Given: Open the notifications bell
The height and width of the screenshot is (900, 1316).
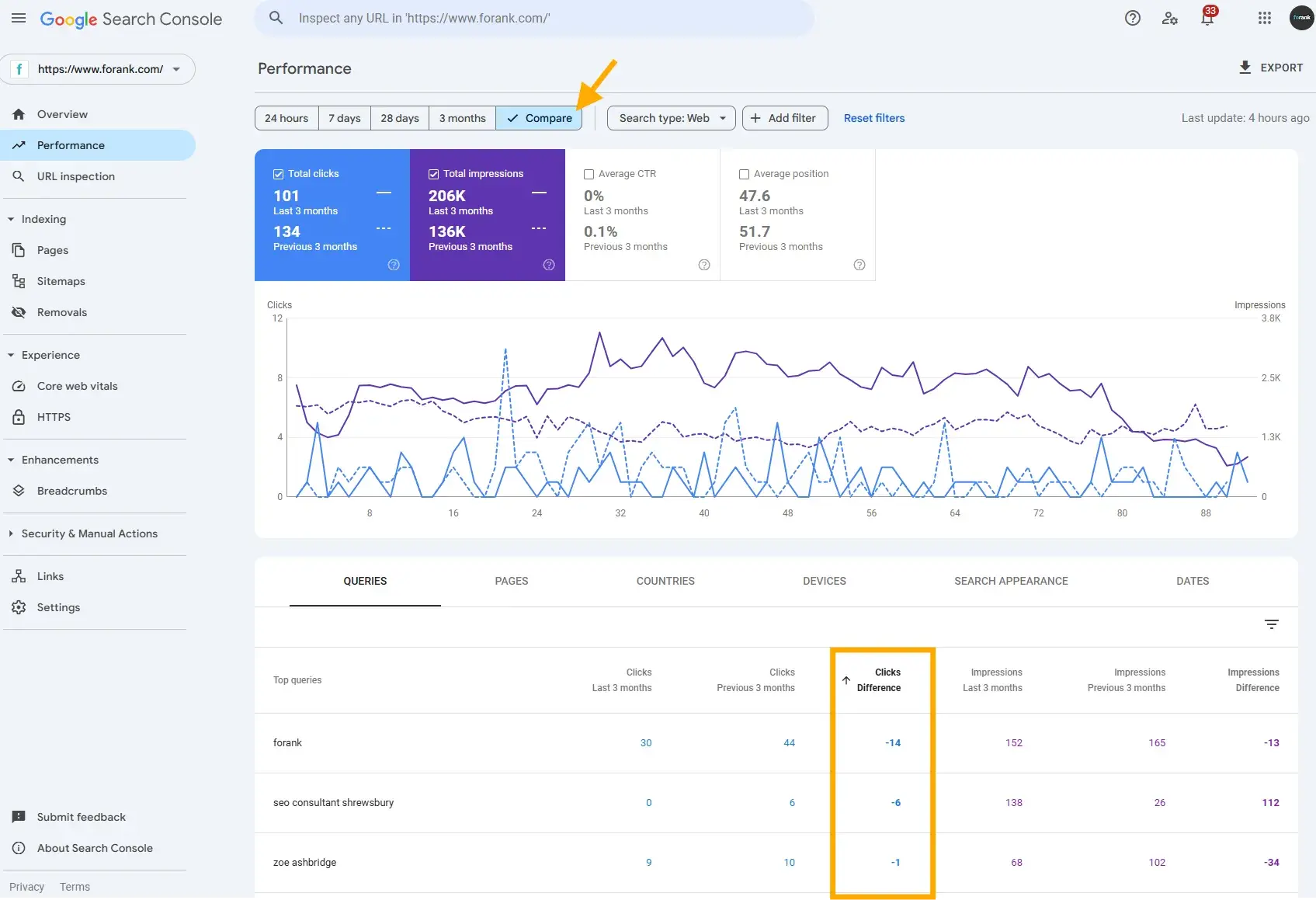Looking at the screenshot, I should 1206,18.
